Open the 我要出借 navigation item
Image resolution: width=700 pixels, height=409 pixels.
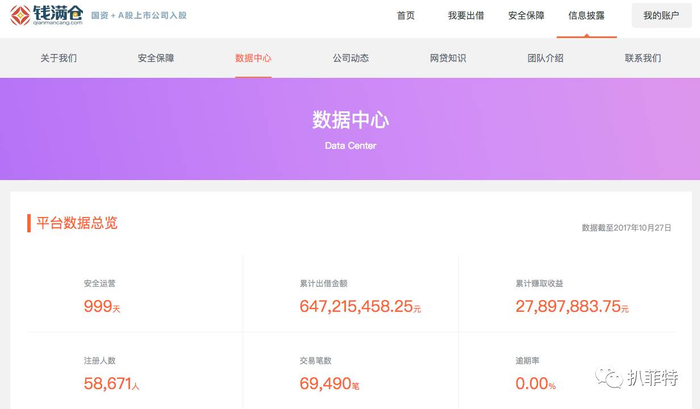click(x=464, y=16)
